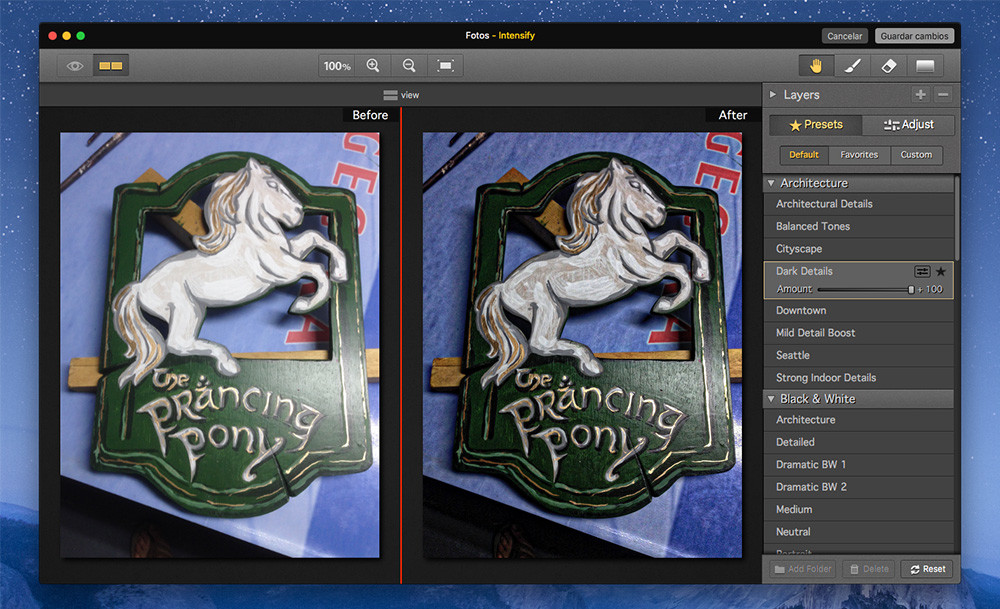
Task: Click the Dark Details preset name
Action: click(x=804, y=272)
